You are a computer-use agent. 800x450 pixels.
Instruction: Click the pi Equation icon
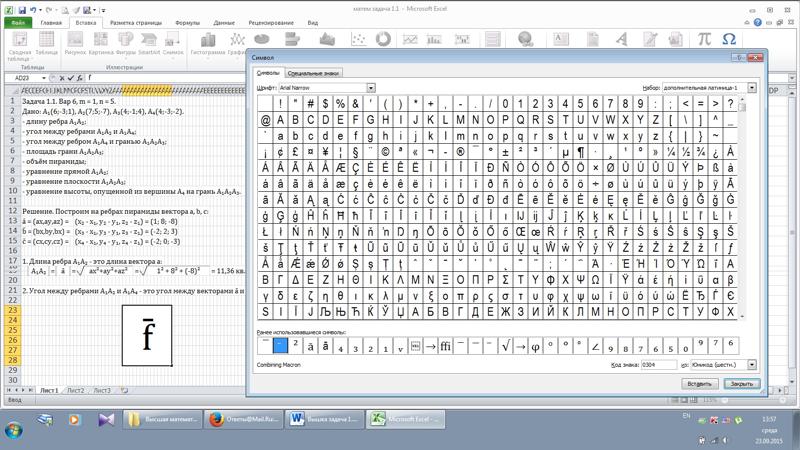[x=704, y=39]
